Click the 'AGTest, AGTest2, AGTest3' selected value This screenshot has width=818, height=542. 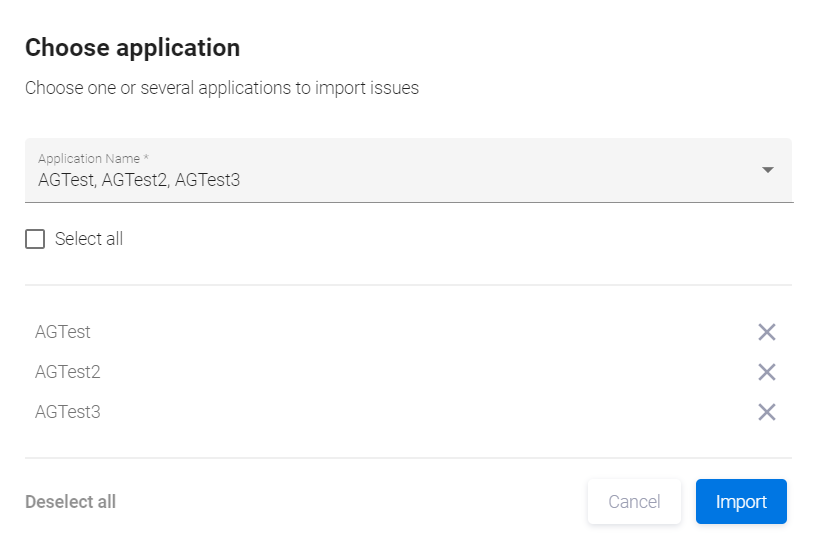[139, 181]
